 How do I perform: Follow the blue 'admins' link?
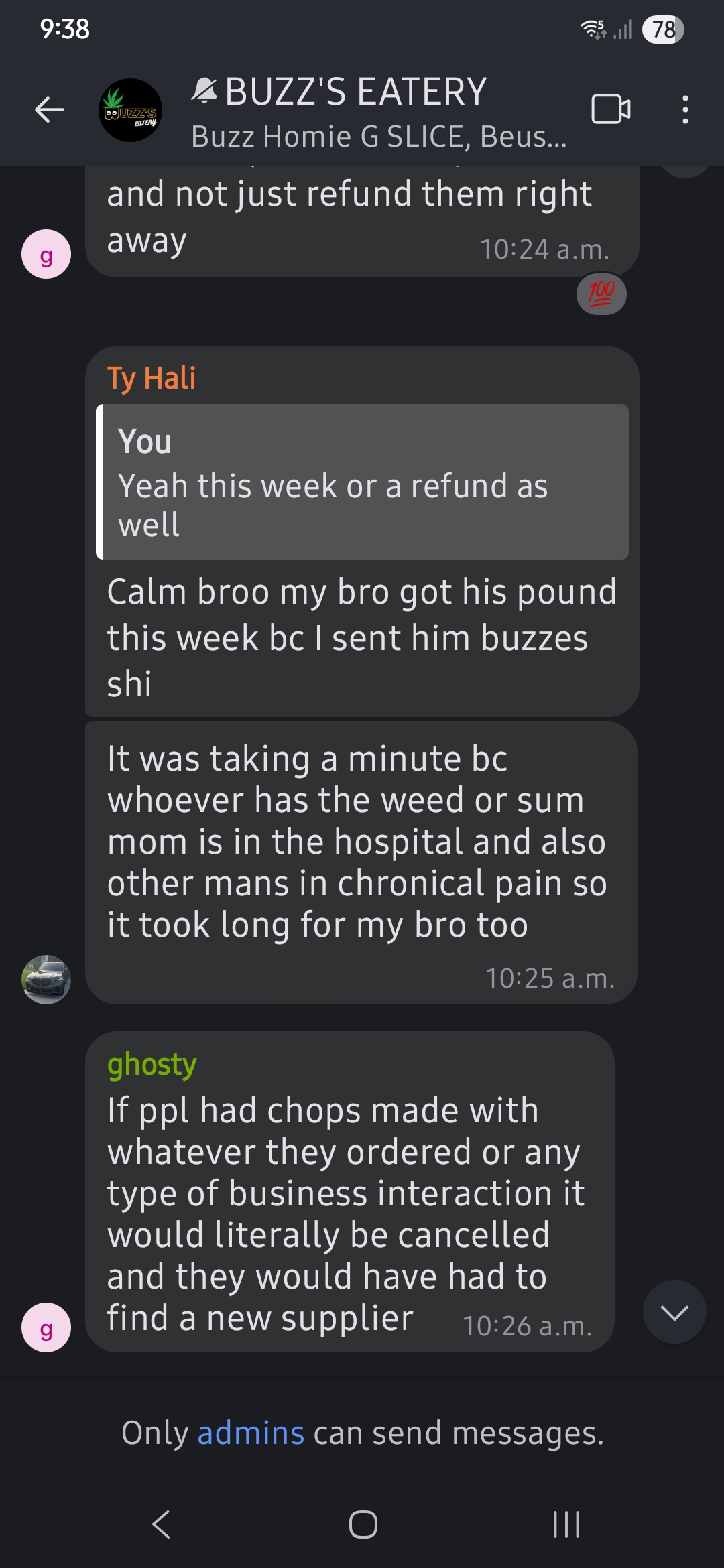click(251, 1433)
